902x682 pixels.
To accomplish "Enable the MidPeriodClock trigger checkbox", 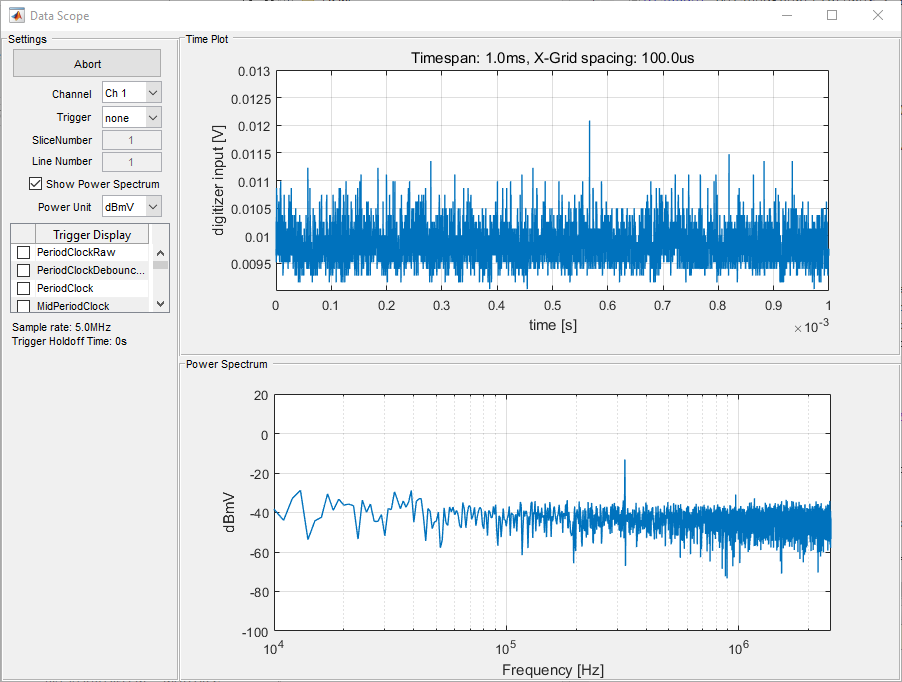I will (24, 306).
